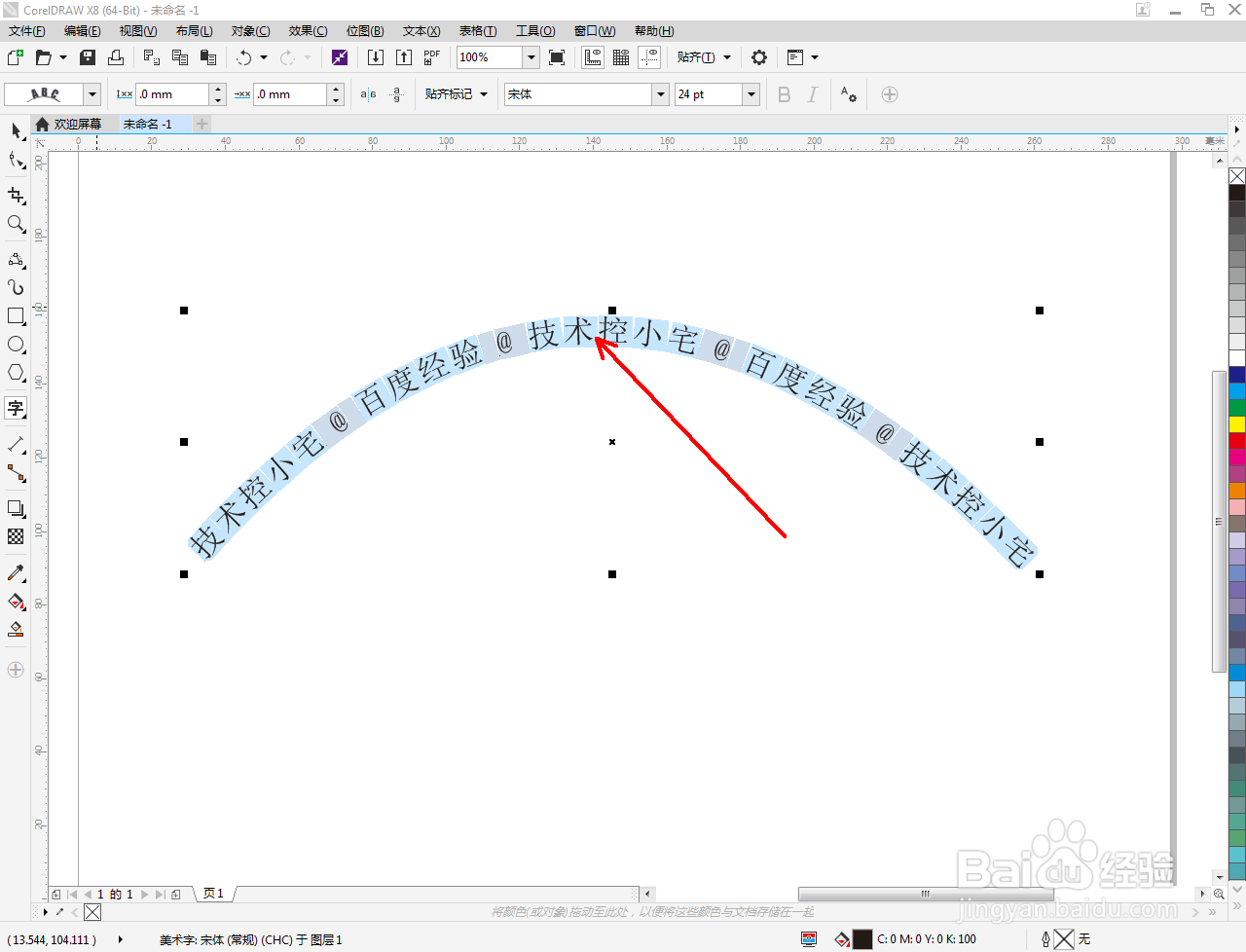Select the Ellipse tool
This screenshot has height=952, width=1246.
(x=16, y=345)
